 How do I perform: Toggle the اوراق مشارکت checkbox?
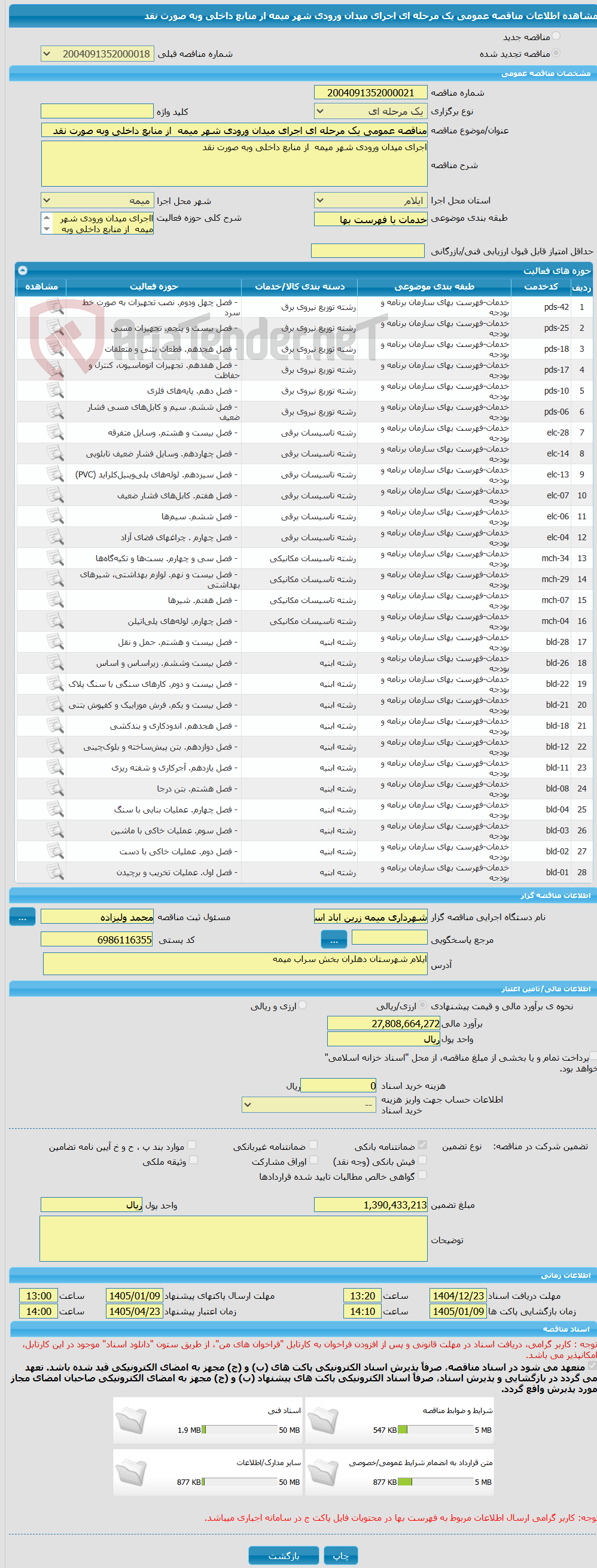[313, 1160]
